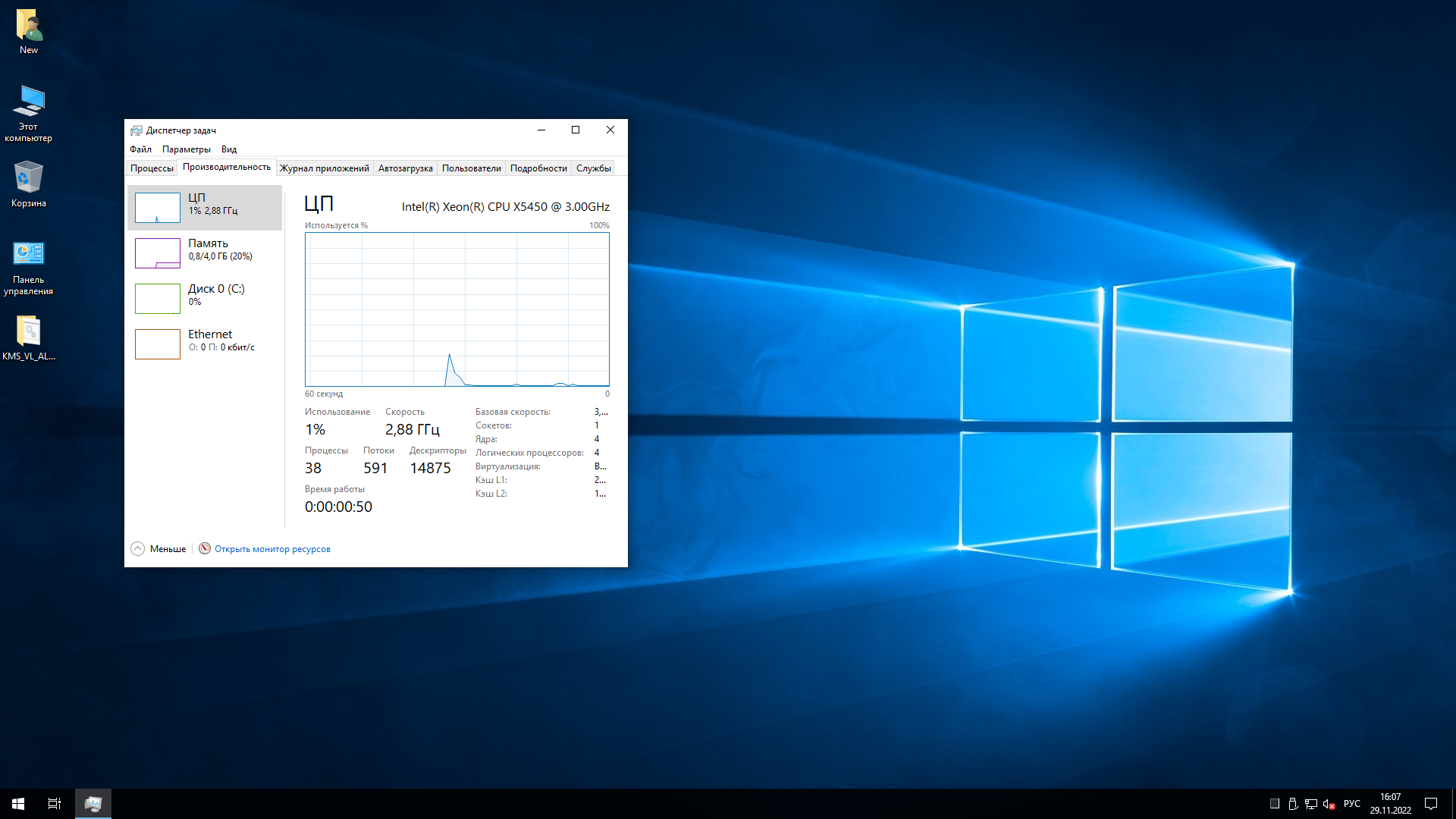Open Task View on taskbar
The image size is (1456, 819).
click(55, 804)
